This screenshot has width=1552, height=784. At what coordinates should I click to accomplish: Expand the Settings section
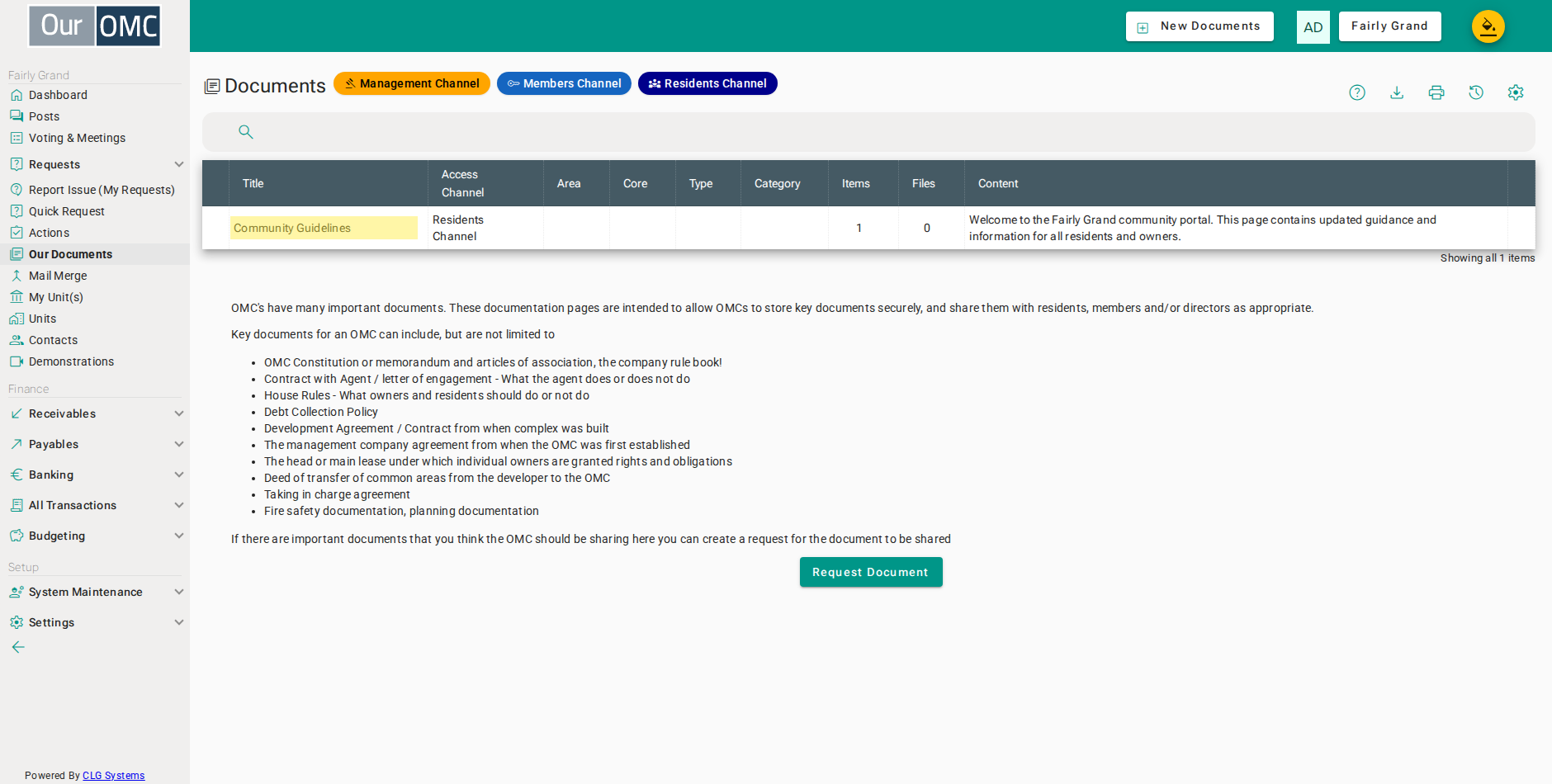95,622
